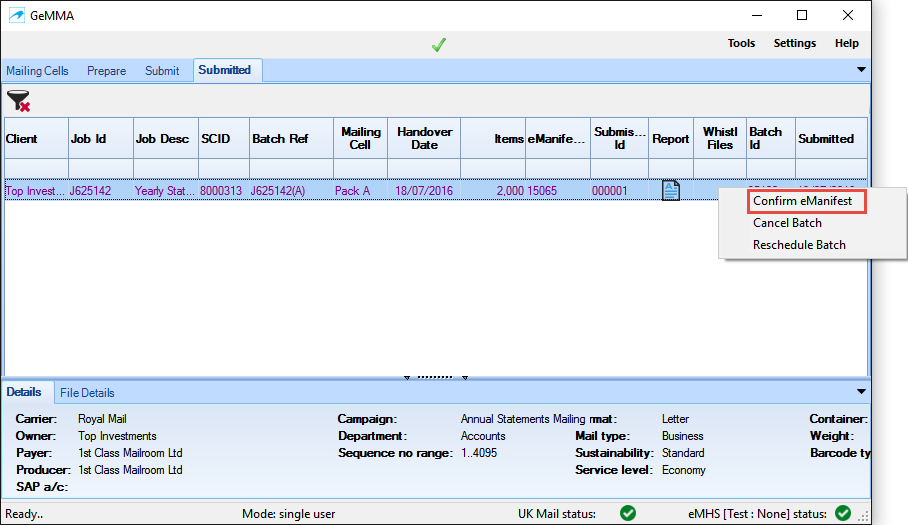Open the Settings menu
This screenshot has height=525, width=908.
point(794,43)
